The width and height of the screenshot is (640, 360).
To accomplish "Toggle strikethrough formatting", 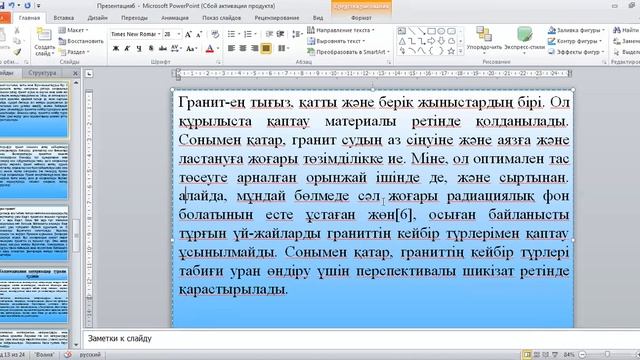I will [x=162, y=49].
